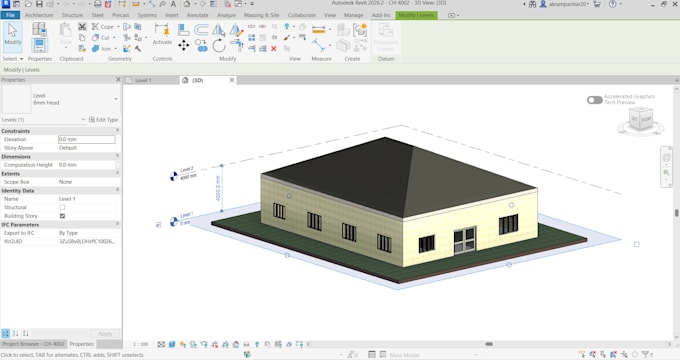Click the Propagate Extents tool in Datum

386,36
